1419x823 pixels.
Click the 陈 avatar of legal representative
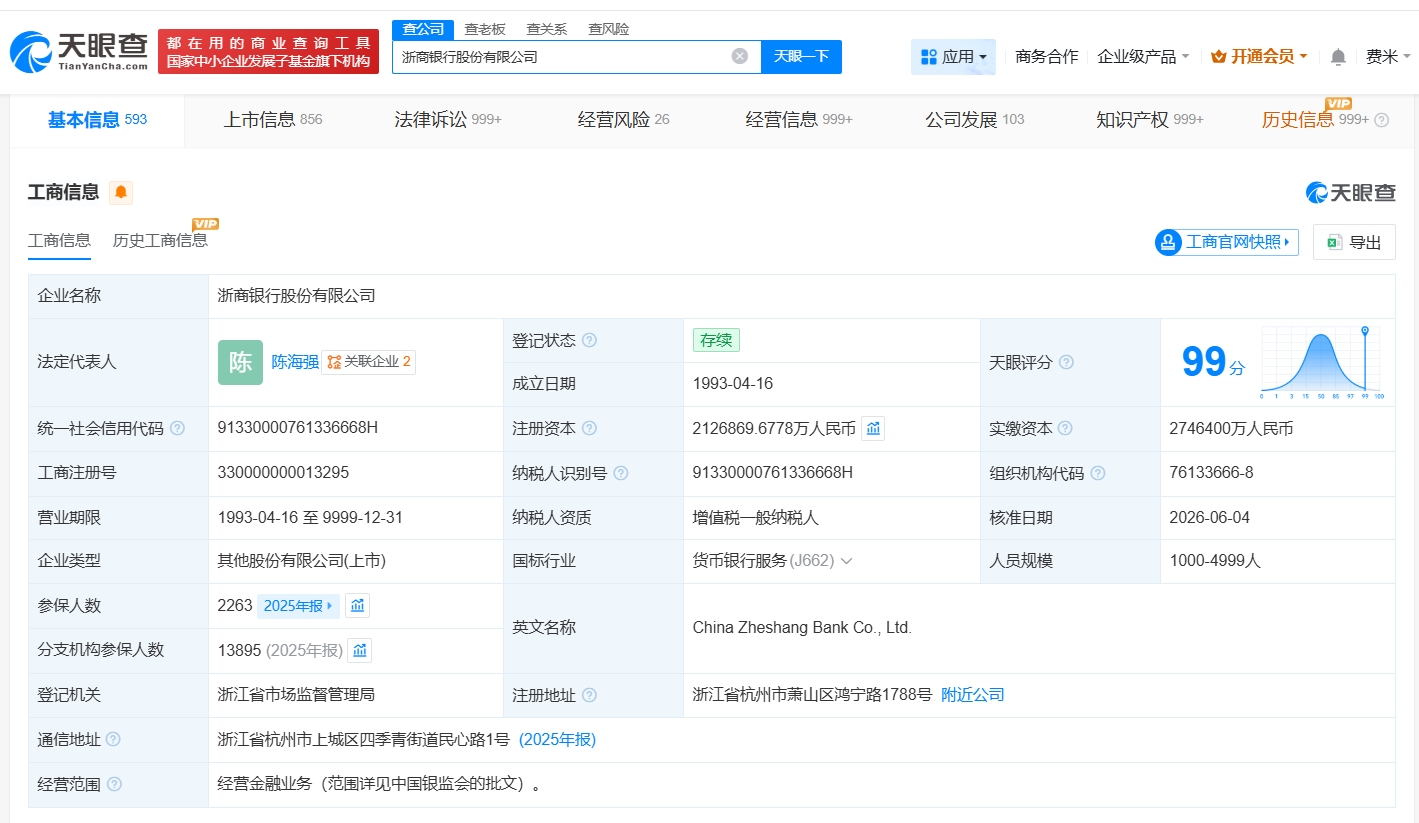coord(240,362)
